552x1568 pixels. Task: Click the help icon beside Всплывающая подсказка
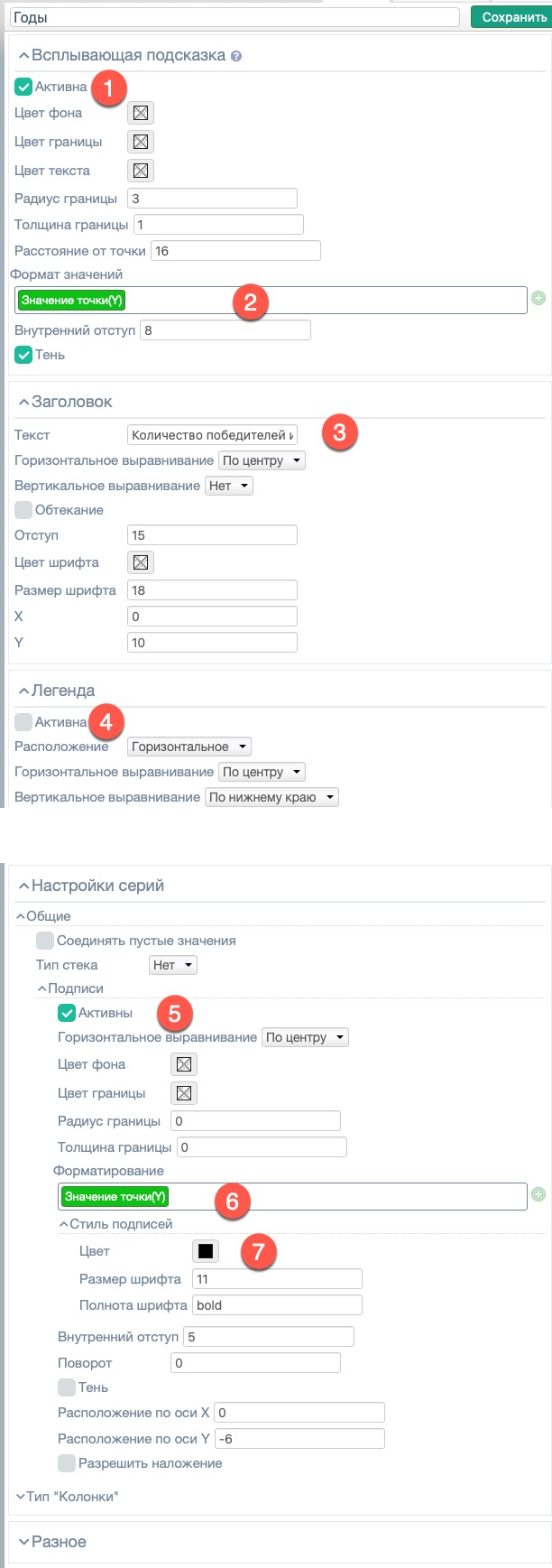[236, 56]
